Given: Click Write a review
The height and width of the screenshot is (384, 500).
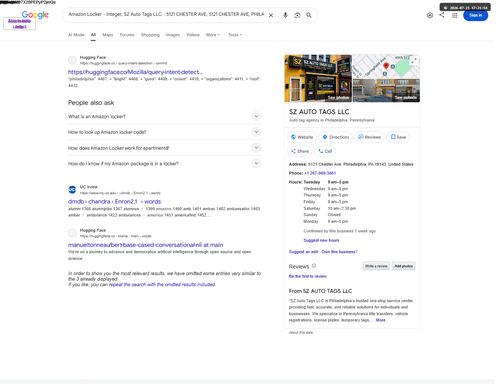Looking at the screenshot, I should pos(376,266).
